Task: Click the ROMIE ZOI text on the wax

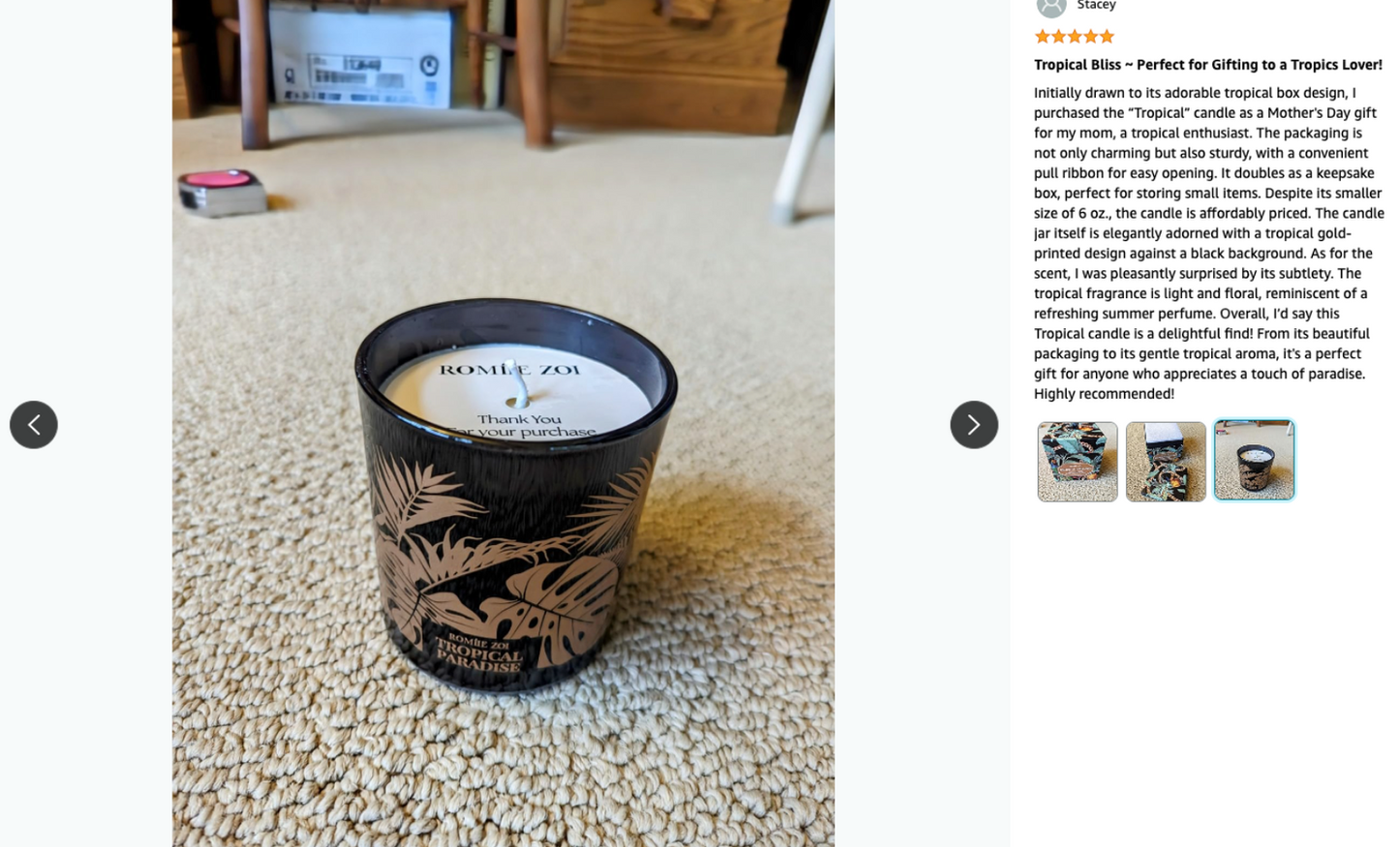Action: (x=509, y=370)
